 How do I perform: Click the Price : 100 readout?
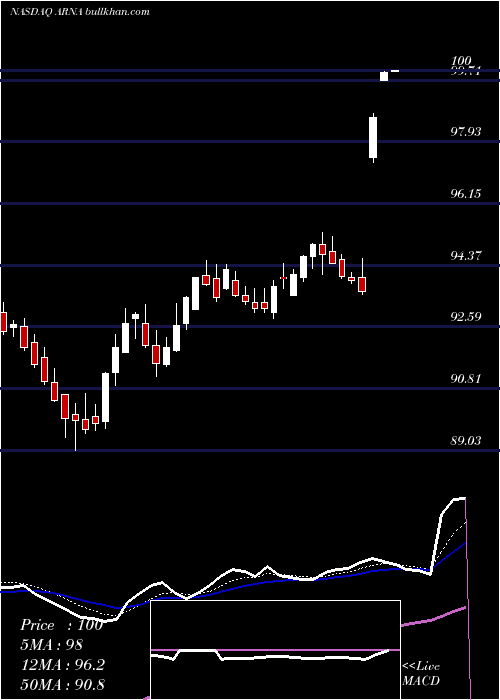(x=62, y=625)
